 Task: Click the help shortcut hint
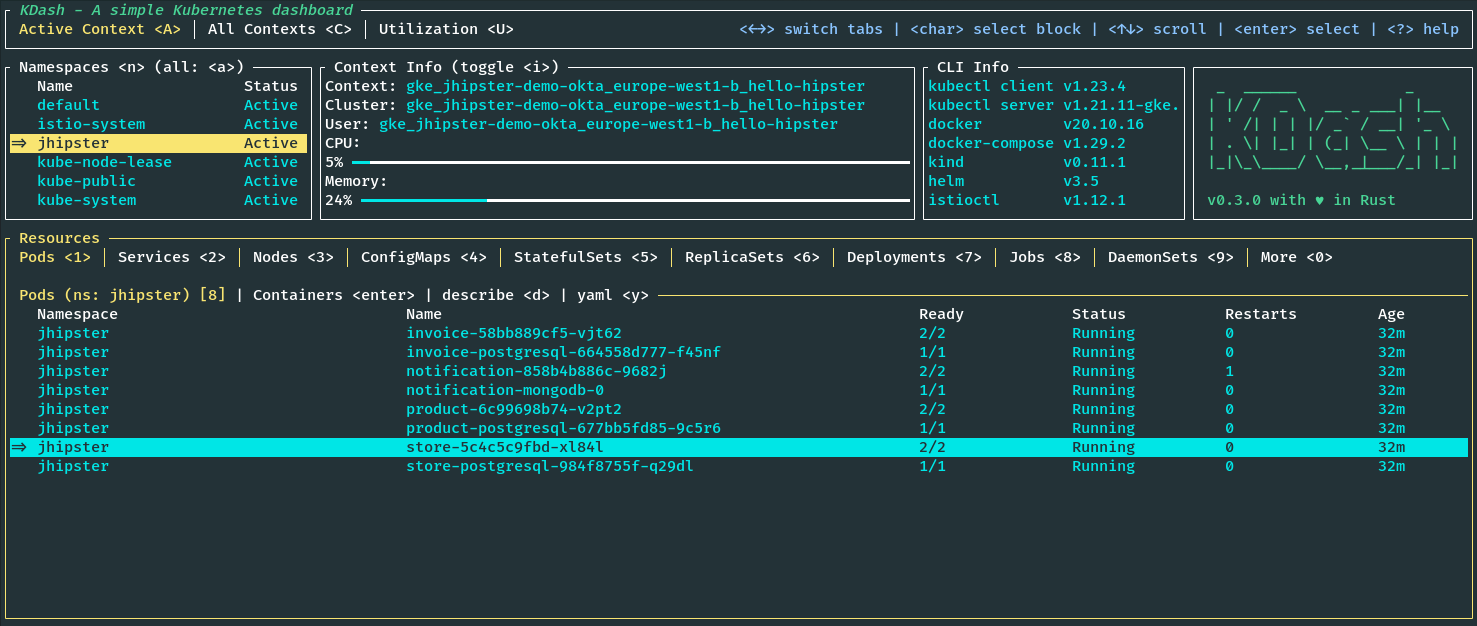pyautogui.click(x=1422, y=29)
